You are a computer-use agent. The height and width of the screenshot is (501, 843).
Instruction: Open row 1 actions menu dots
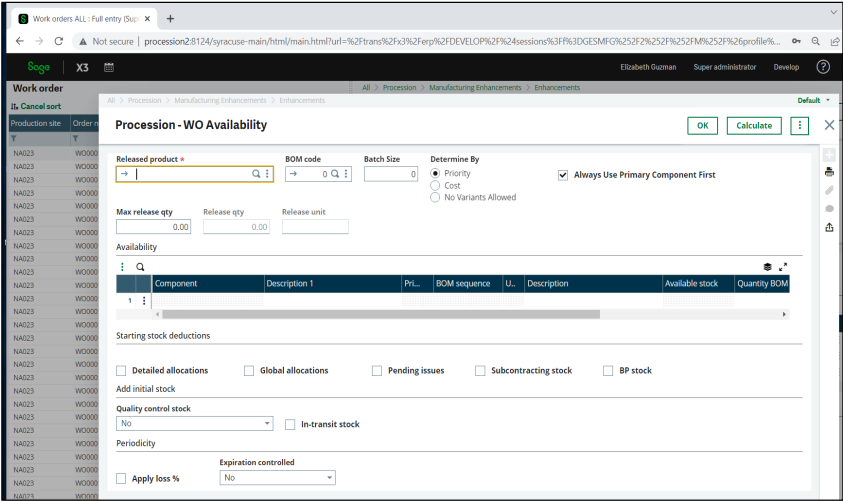(x=144, y=300)
